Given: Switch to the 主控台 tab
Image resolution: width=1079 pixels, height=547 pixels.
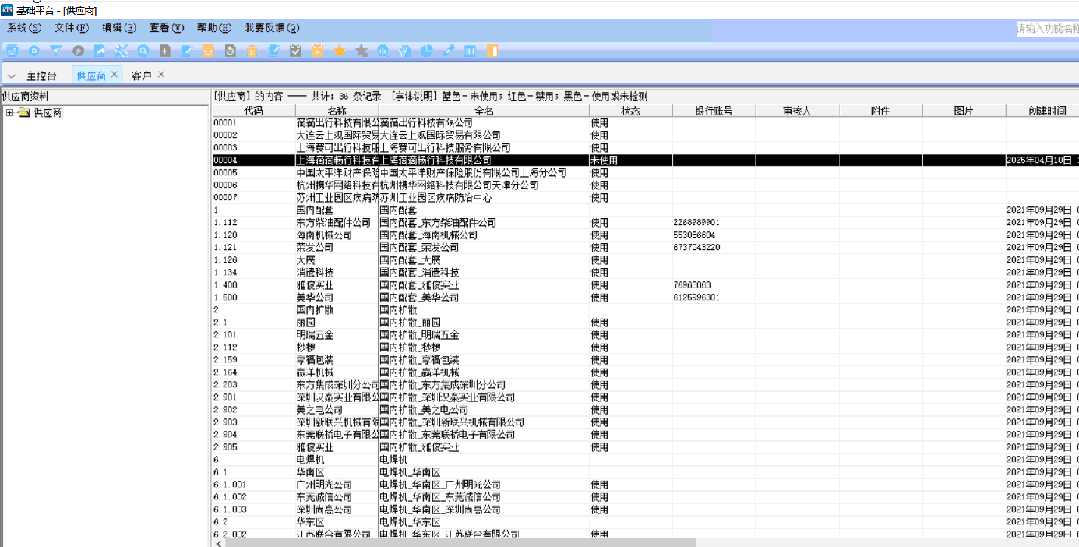Looking at the screenshot, I should (41, 76).
